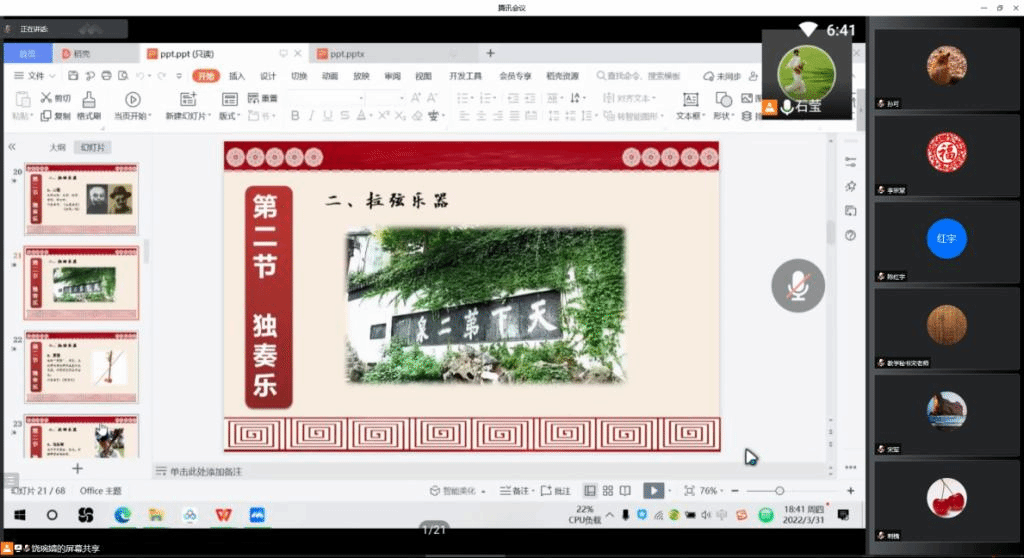The image size is (1024, 558).
Task: Unmute the crossed-out microphone button
Action: pos(797,286)
